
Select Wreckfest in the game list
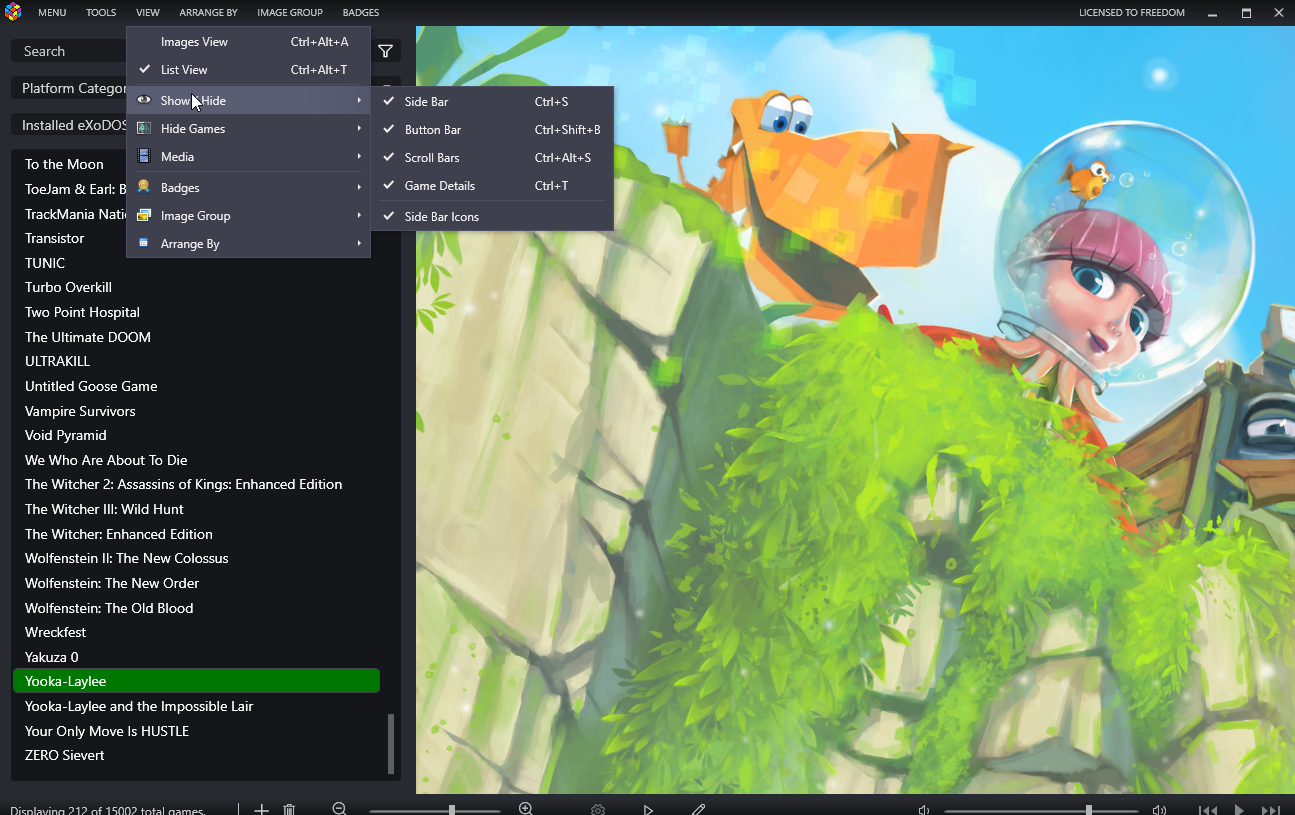coord(196,632)
